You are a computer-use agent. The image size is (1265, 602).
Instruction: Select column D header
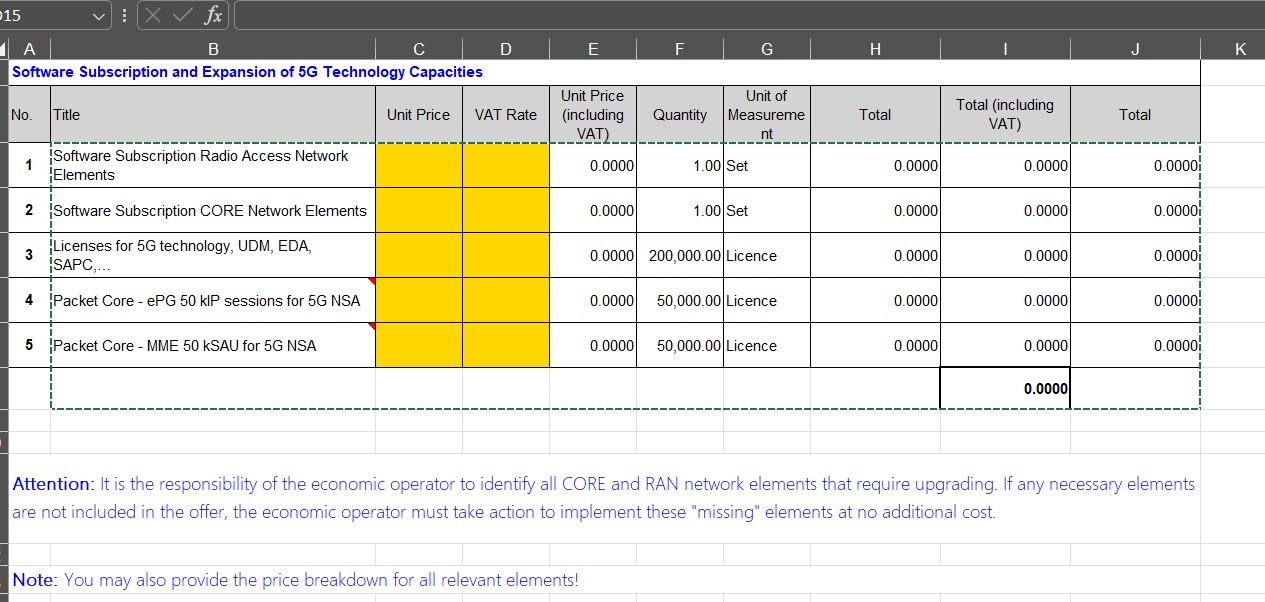coord(506,48)
